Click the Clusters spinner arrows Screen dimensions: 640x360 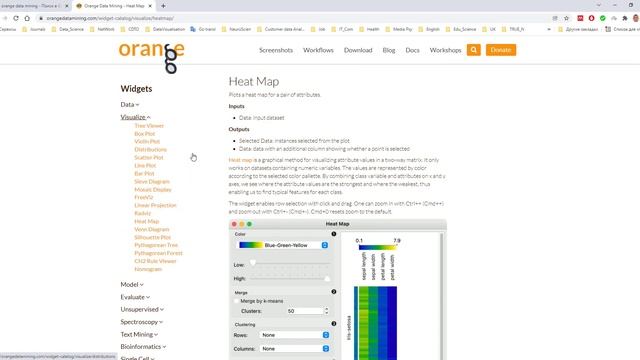[327, 311]
